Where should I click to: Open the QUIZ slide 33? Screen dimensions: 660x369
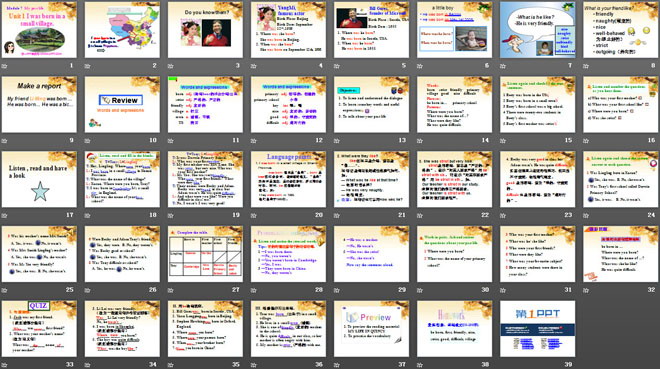tap(39, 329)
